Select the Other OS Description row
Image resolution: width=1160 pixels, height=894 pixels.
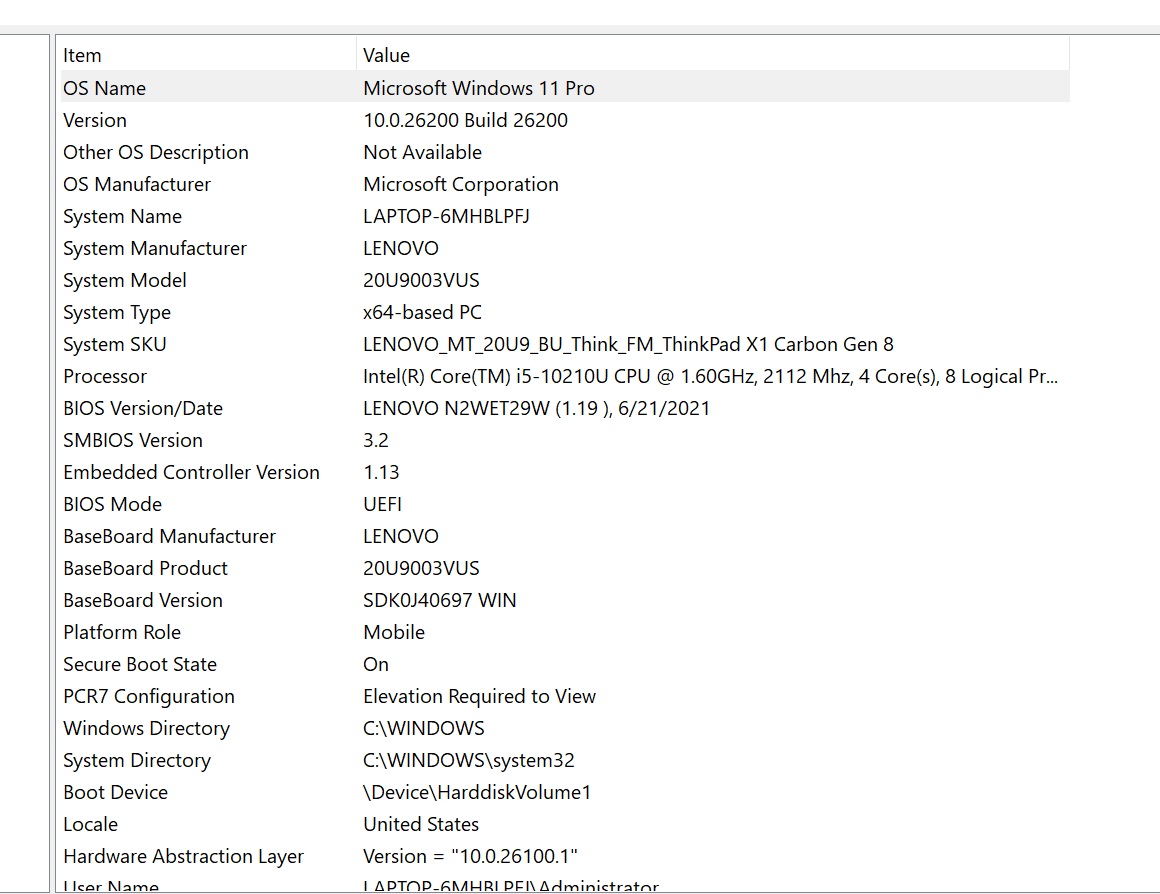[564, 152]
